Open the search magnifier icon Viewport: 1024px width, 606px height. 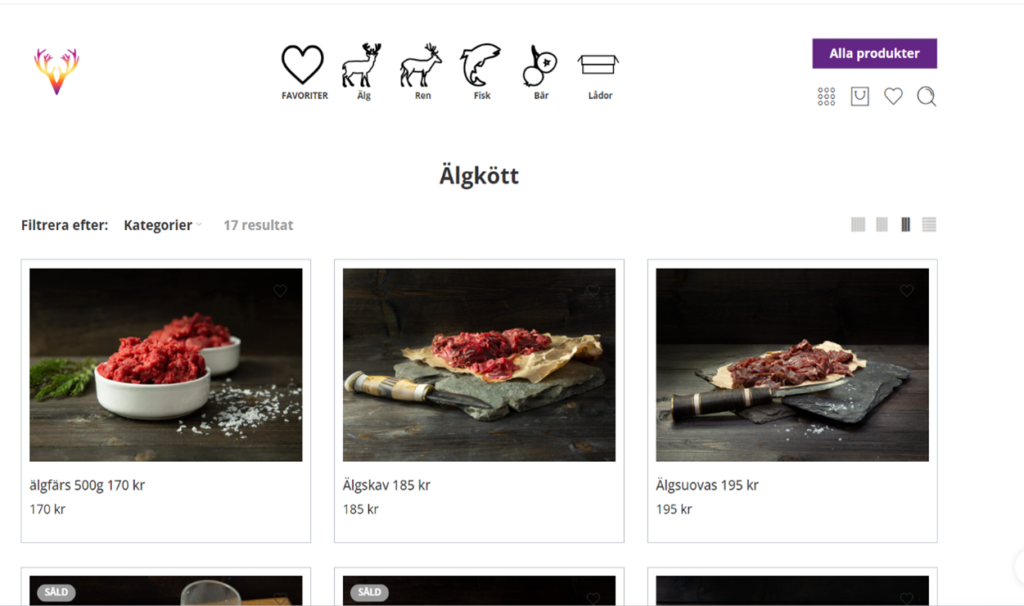point(926,97)
